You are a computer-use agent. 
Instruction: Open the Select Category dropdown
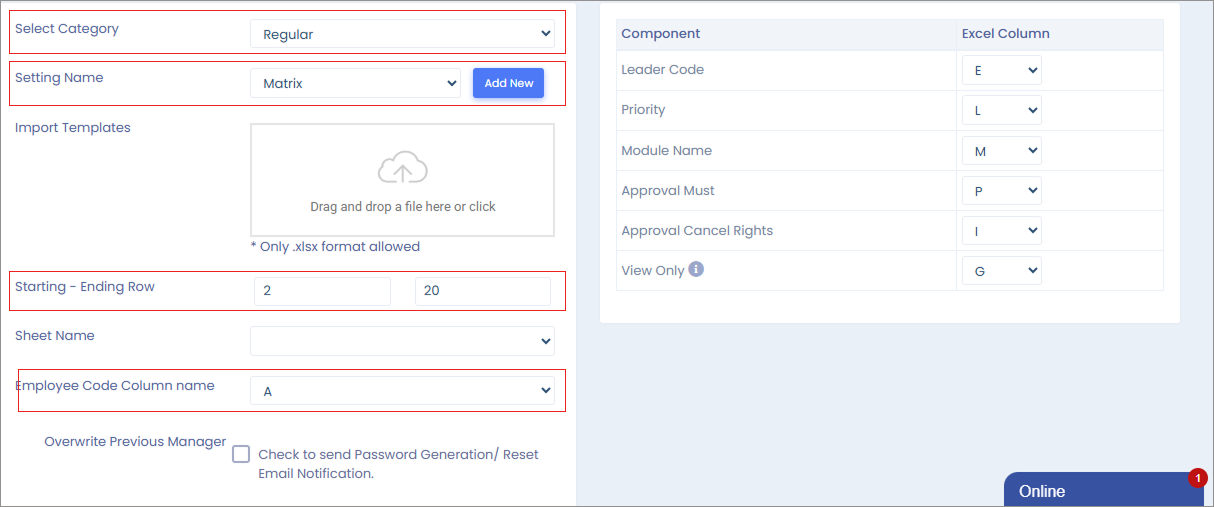(x=402, y=34)
